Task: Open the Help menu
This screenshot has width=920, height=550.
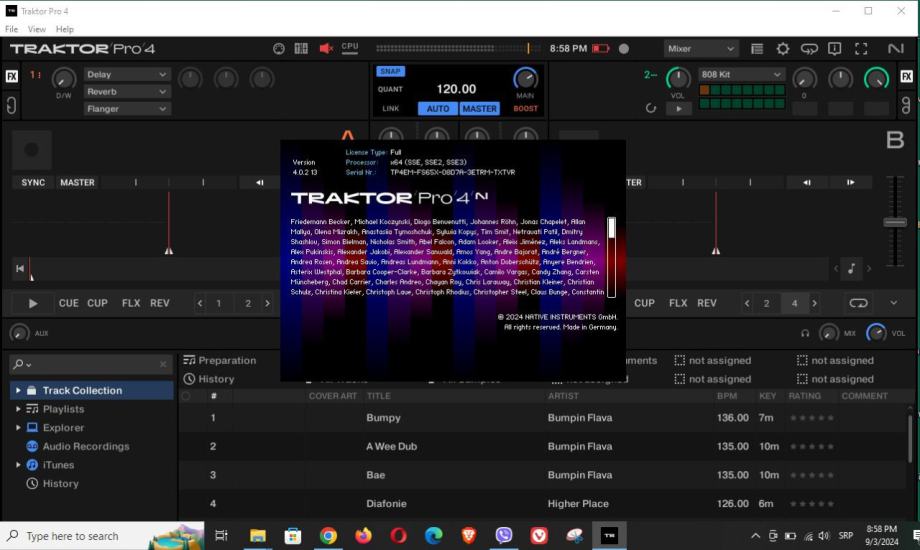Action: pyautogui.click(x=65, y=29)
